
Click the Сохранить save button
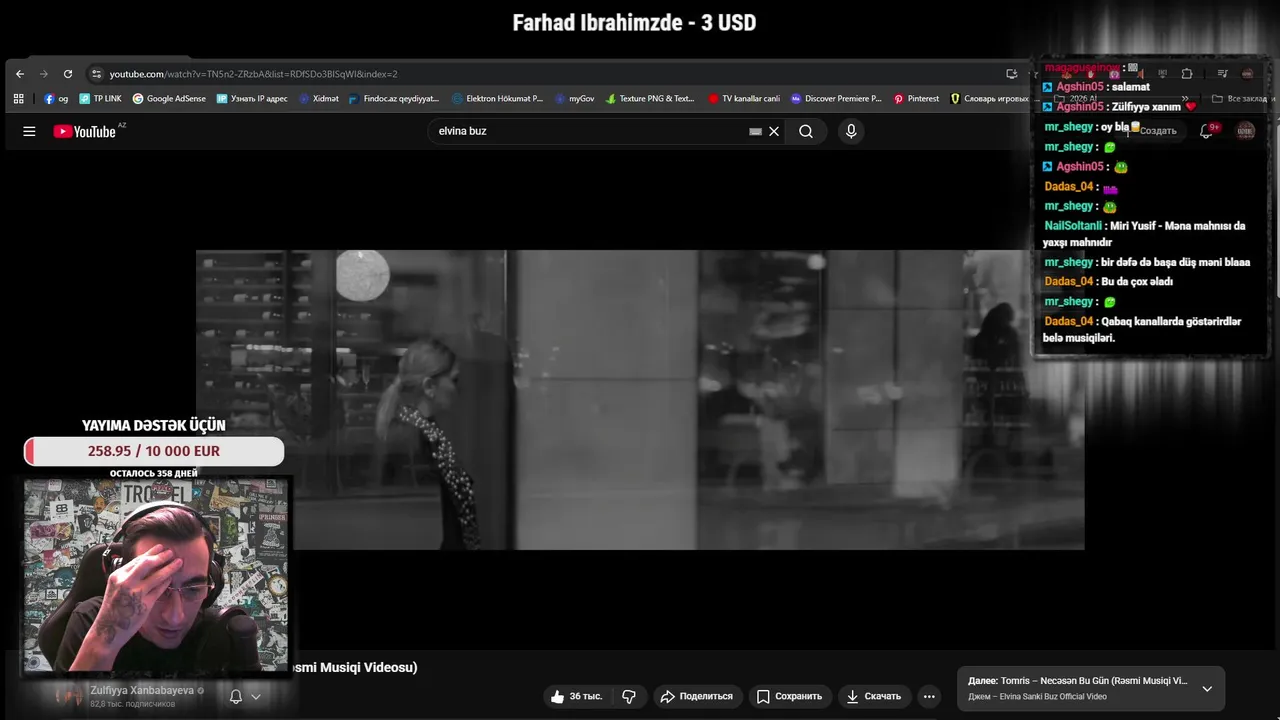pyautogui.click(x=790, y=696)
